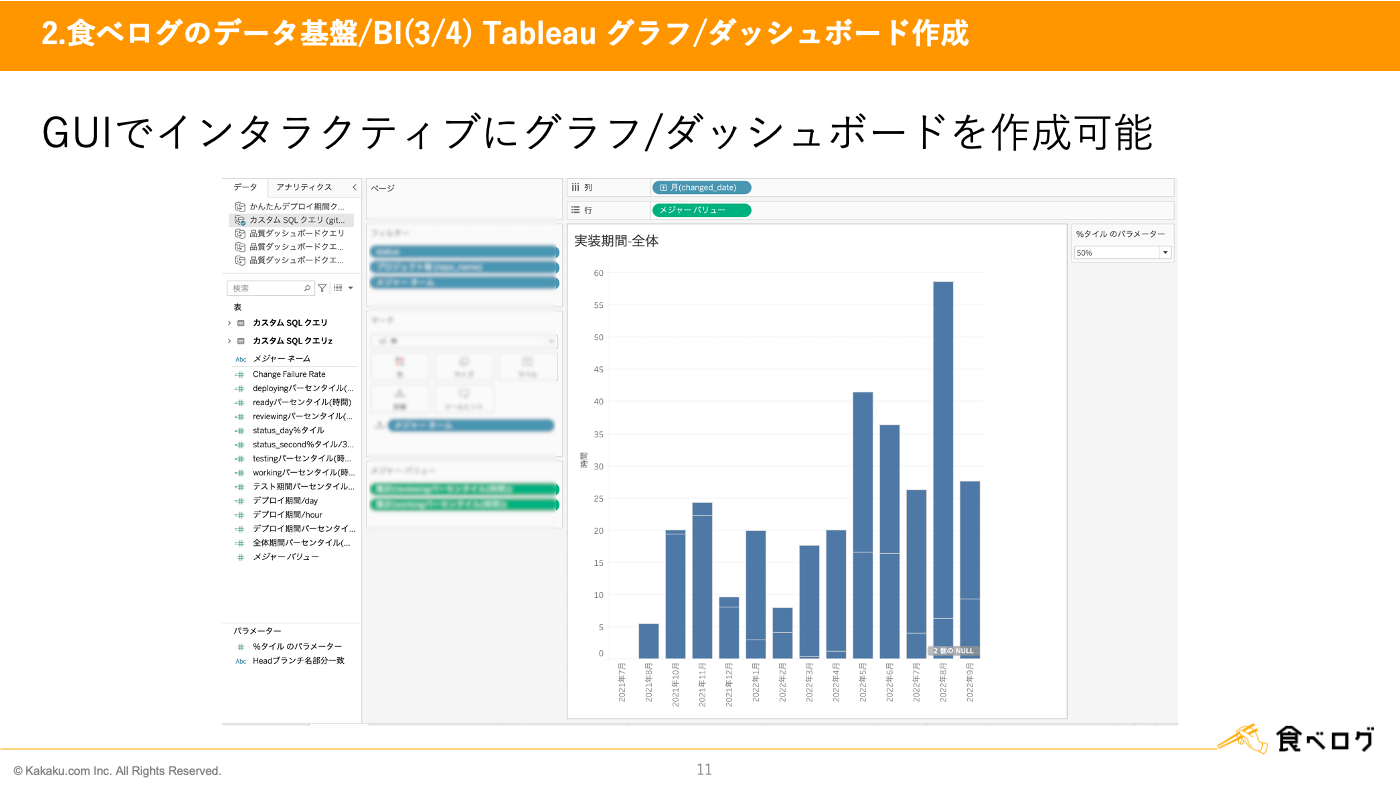Click the measure icon beside testingパーセンタイル
The image size is (1400, 788).
[x=240, y=458]
